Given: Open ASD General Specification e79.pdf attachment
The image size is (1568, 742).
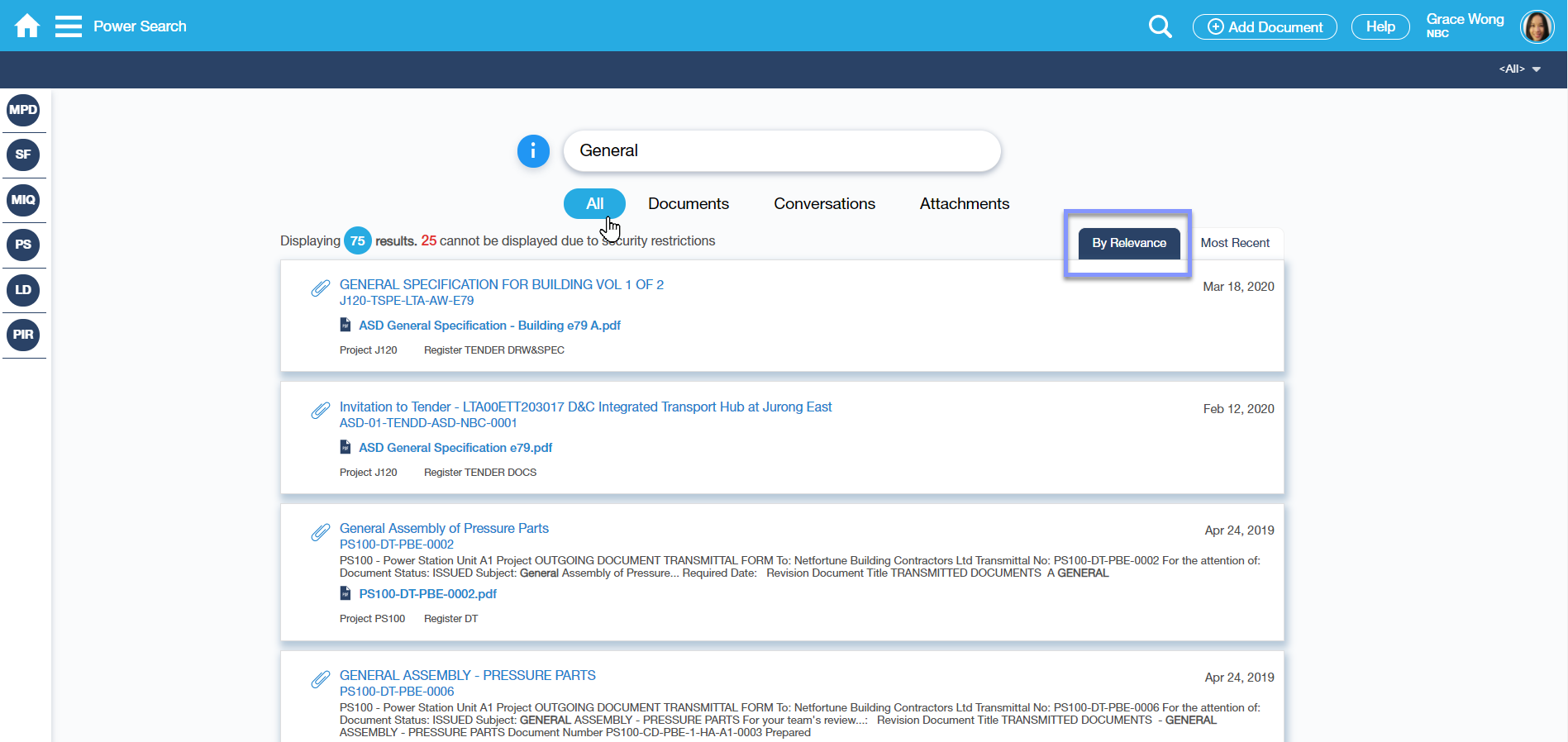Looking at the screenshot, I should point(455,448).
